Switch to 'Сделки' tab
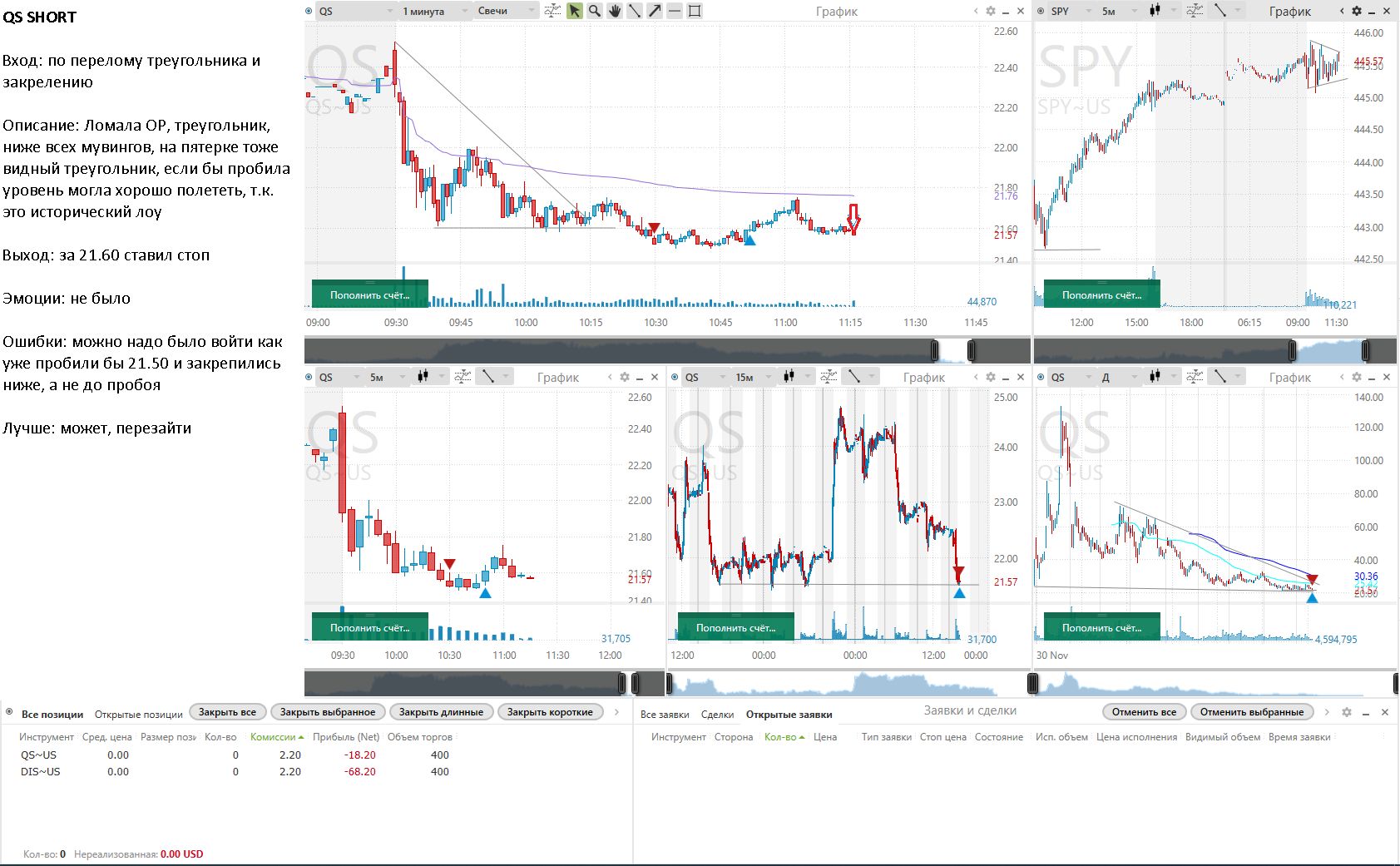 pos(717,715)
